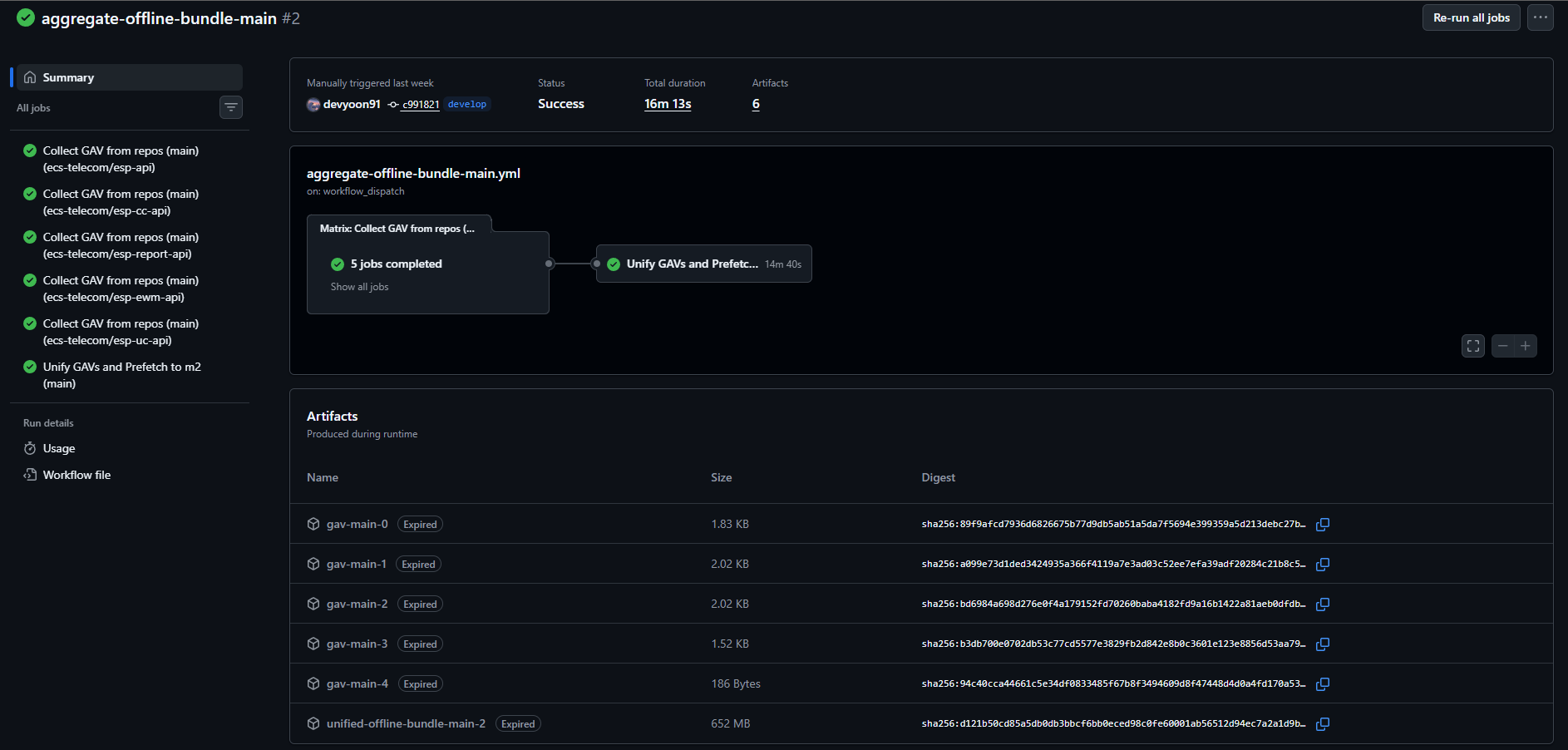Click the Summary home icon
1568x750 pixels.
pos(30,77)
